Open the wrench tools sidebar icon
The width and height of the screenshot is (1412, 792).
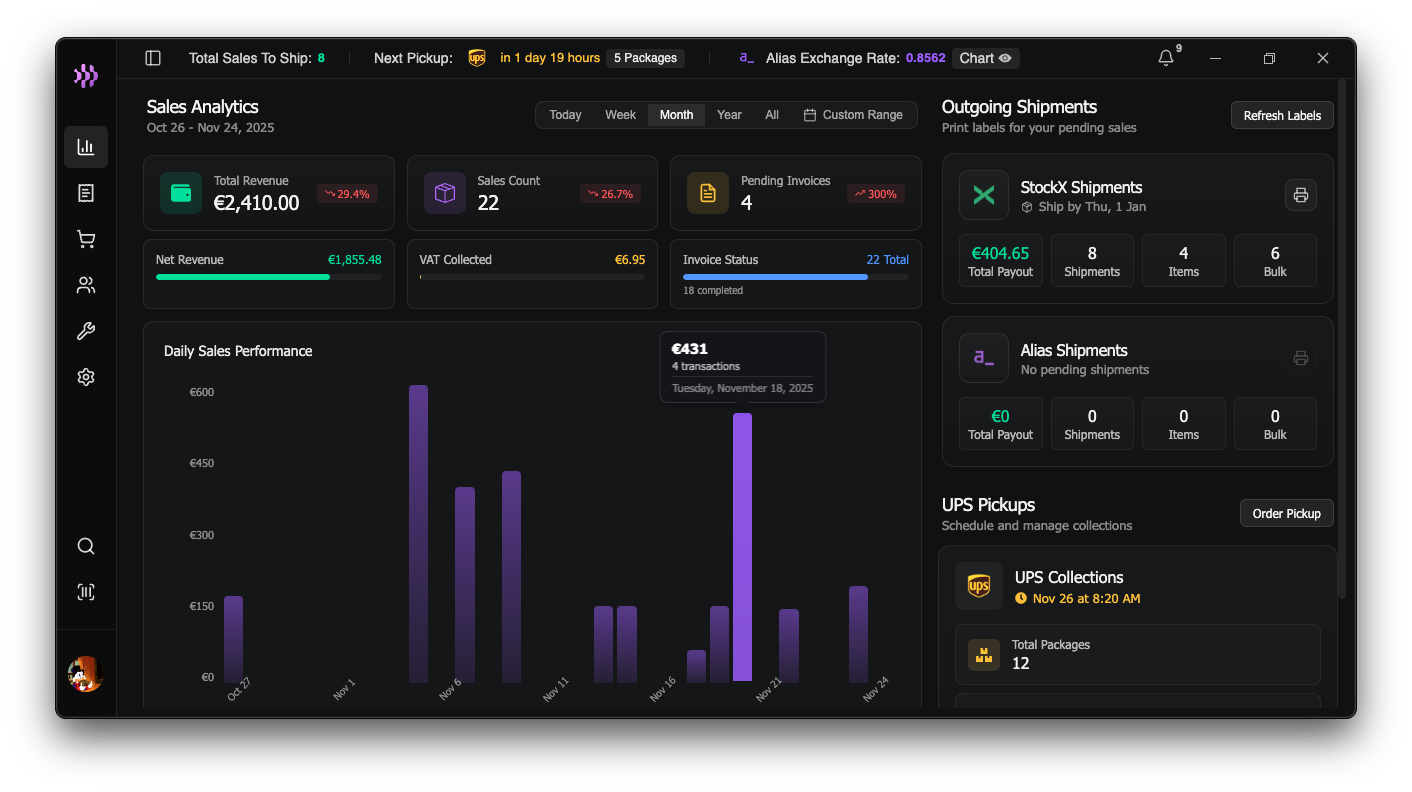point(86,331)
